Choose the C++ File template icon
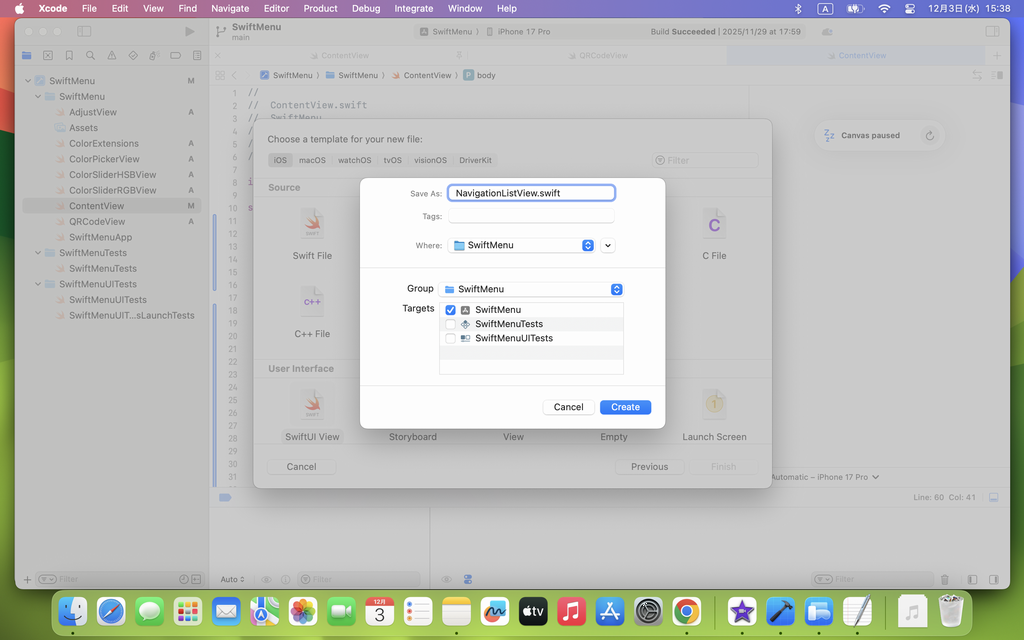 click(x=312, y=301)
